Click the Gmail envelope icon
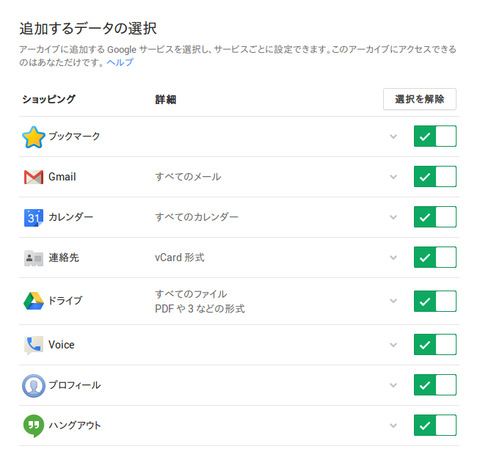 (33, 177)
